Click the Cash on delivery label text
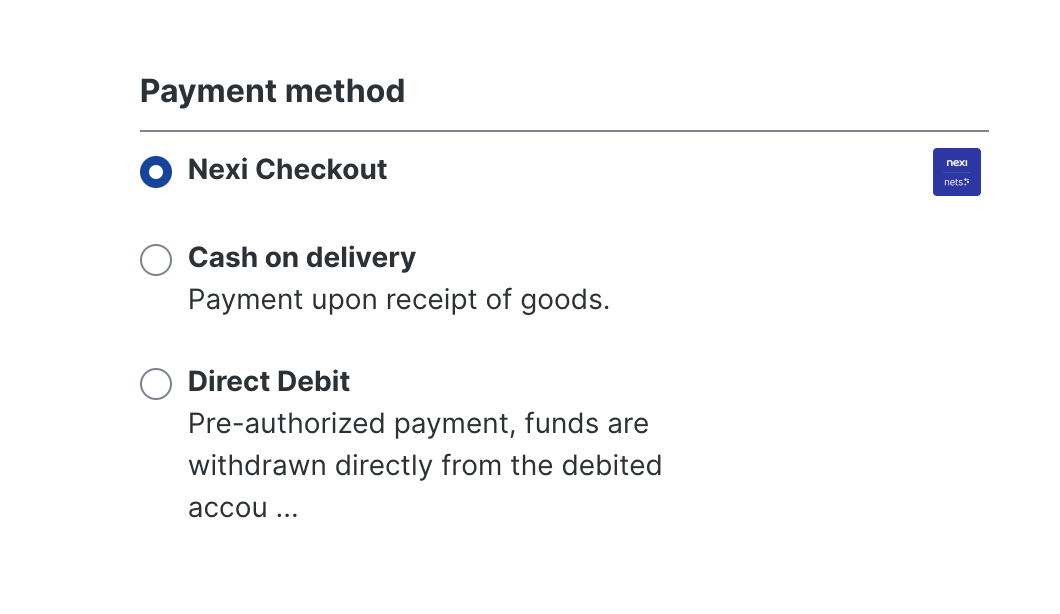1060x614 pixels. pos(302,258)
